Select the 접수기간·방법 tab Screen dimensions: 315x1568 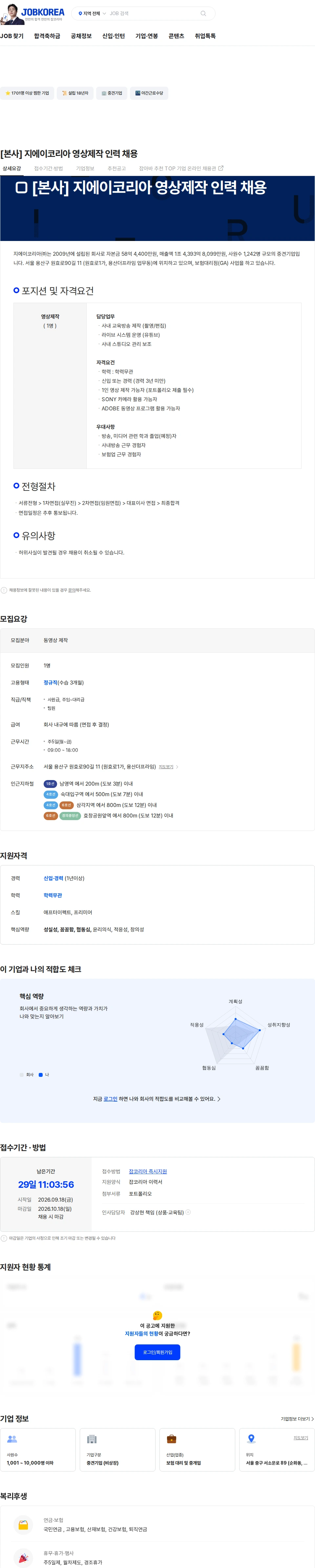49,169
